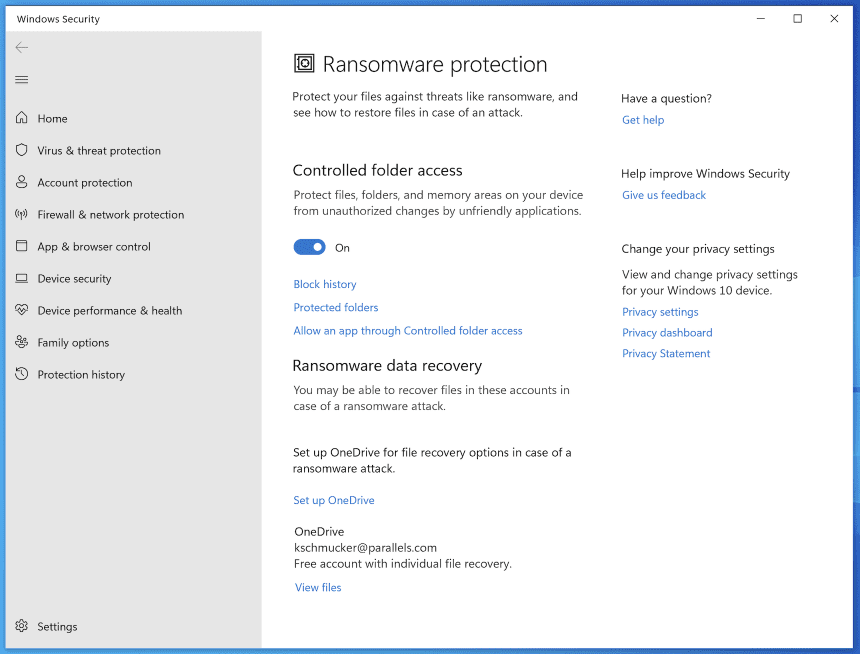The image size is (860, 654).
Task: Click 'View and change privacy settings' text
Action: tap(710, 282)
